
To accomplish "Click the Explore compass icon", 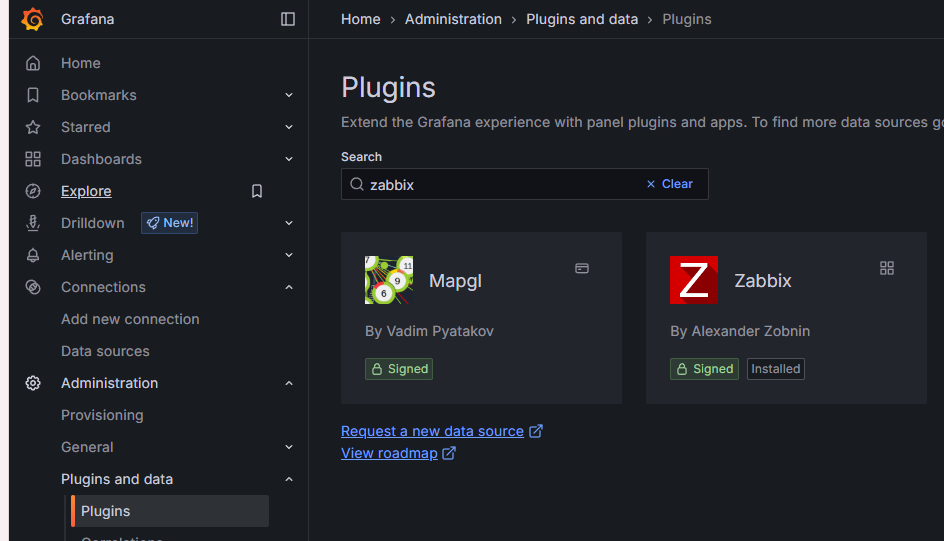I will (x=33, y=191).
